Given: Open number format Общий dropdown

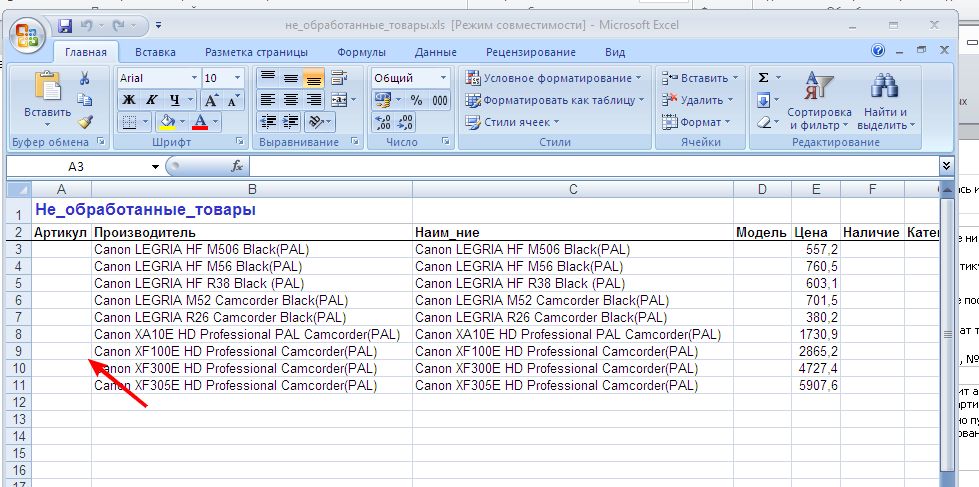Looking at the screenshot, I should pos(443,78).
